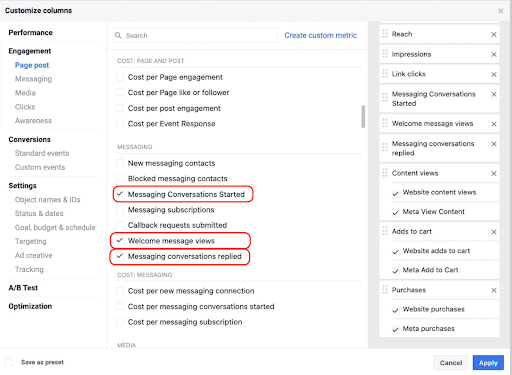Grab the drag handle for Content views
The image size is (512, 375).
coord(385,173)
